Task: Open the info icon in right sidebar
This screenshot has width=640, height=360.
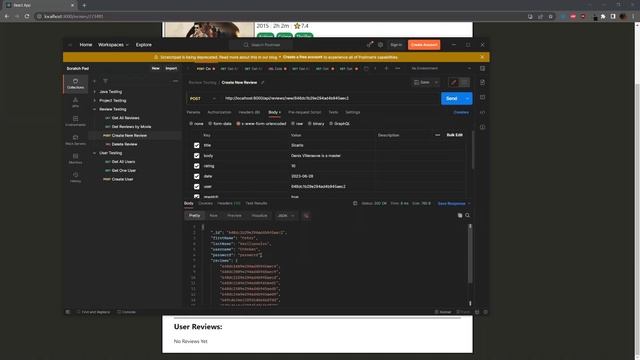Action: coord(482,127)
